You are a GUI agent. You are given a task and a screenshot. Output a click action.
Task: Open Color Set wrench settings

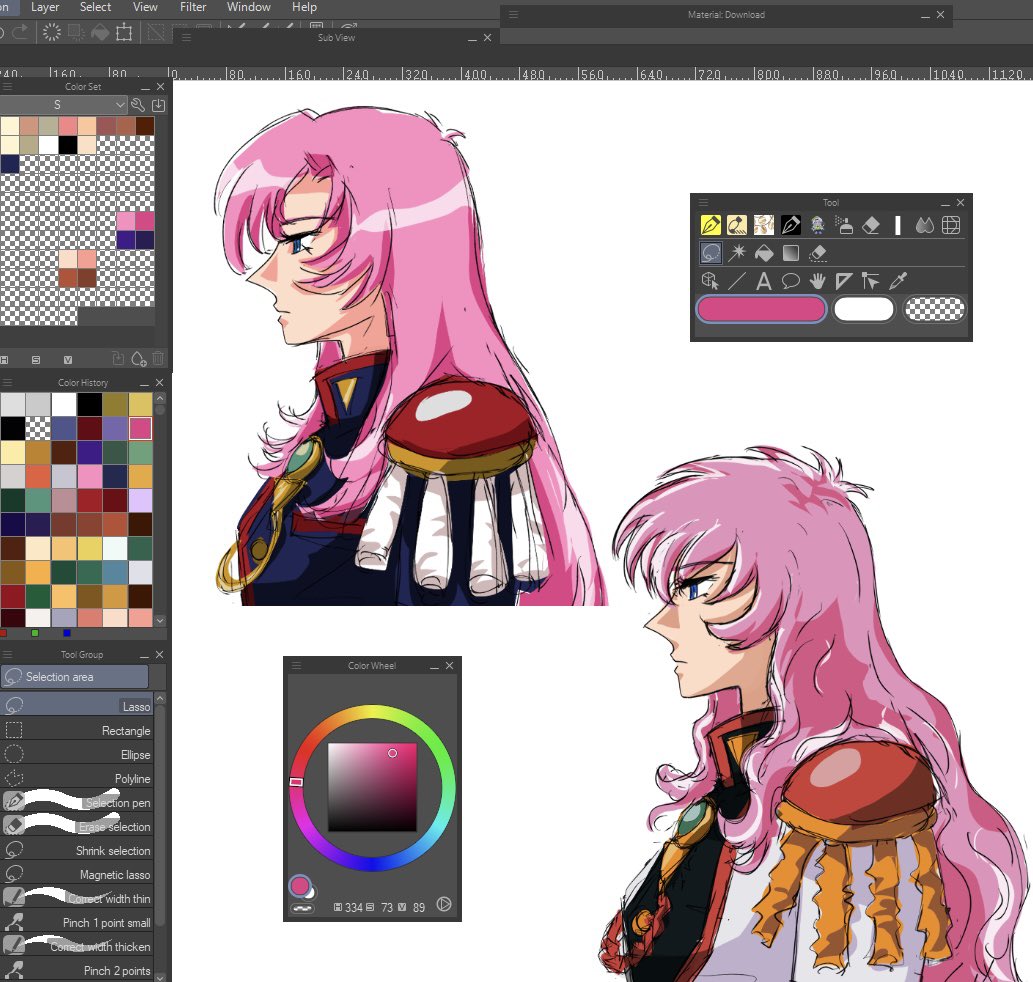click(x=138, y=105)
